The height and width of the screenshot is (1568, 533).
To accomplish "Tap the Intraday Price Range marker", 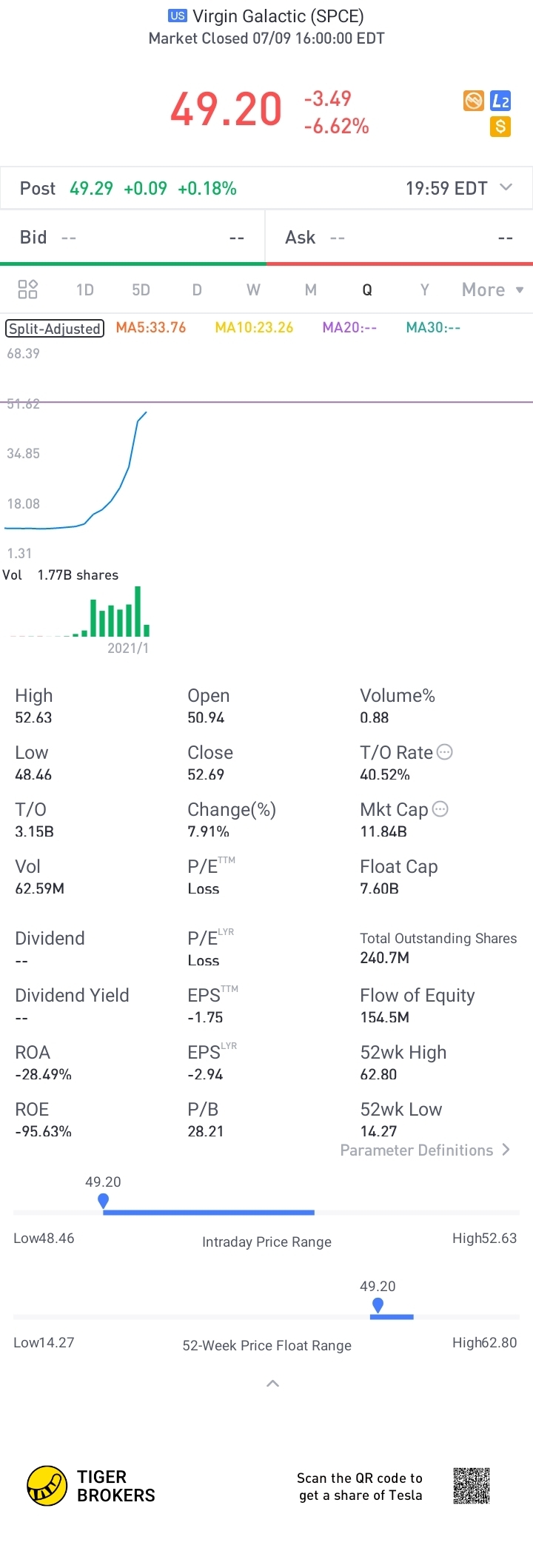I will point(104,1200).
